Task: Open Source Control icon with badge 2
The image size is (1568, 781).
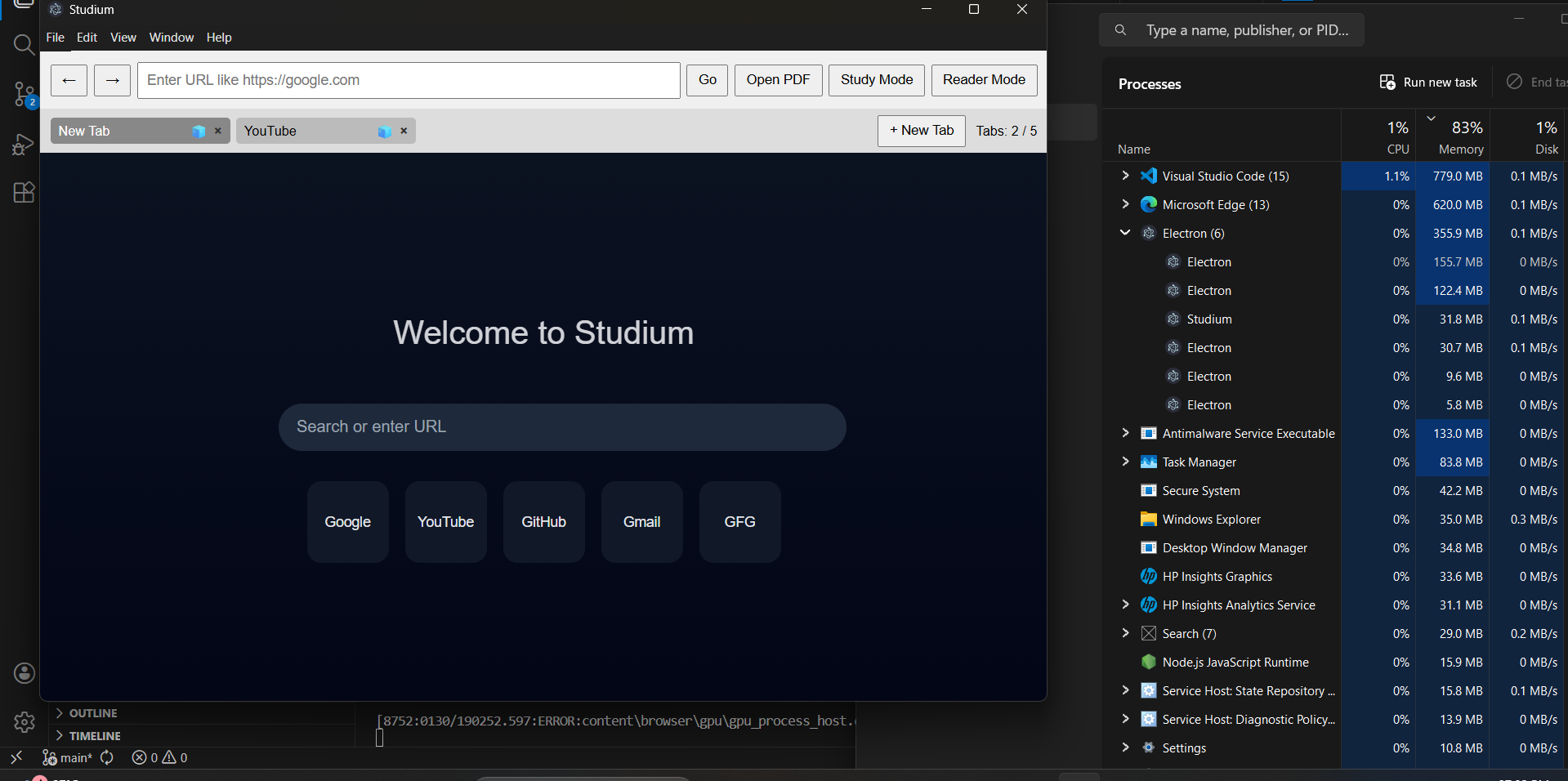Action: point(25,95)
